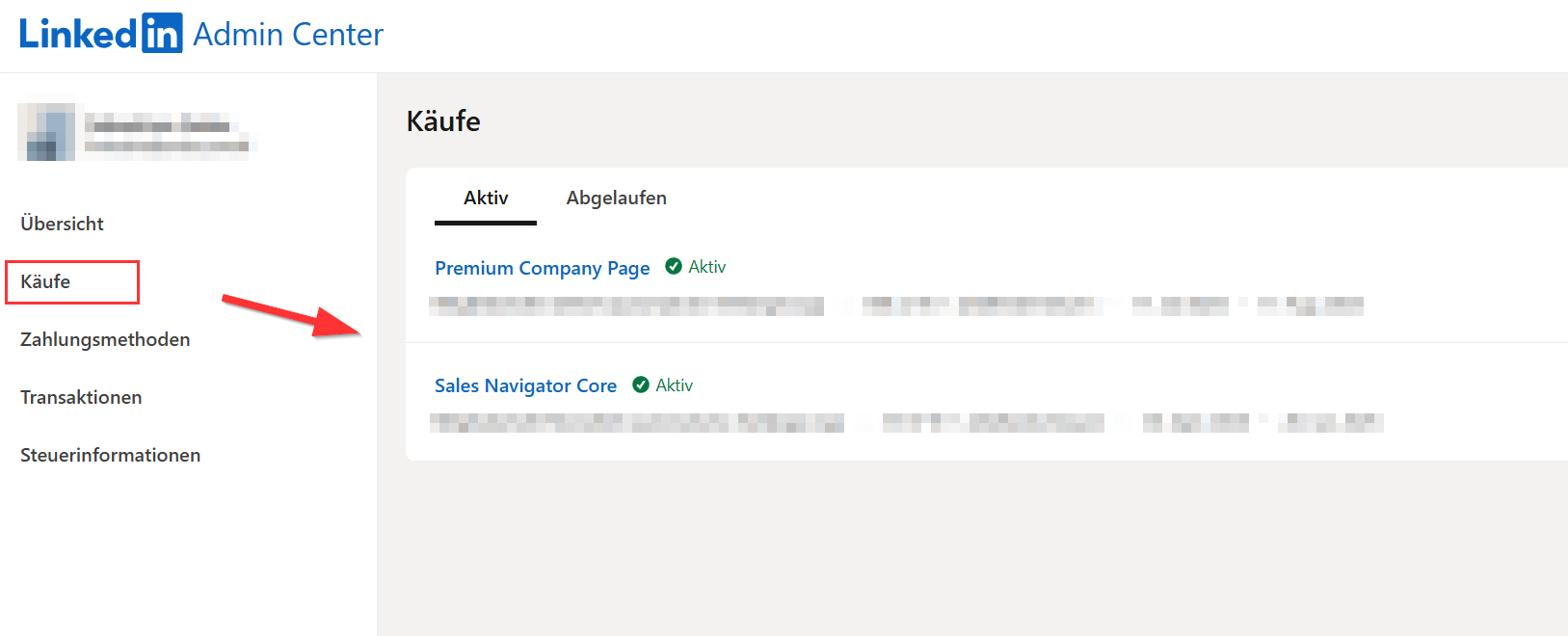Click the green checkmark beside Premium Company Page
This screenshot has height=636, width=1568.
pyautogui.click(x=674, y=267)
